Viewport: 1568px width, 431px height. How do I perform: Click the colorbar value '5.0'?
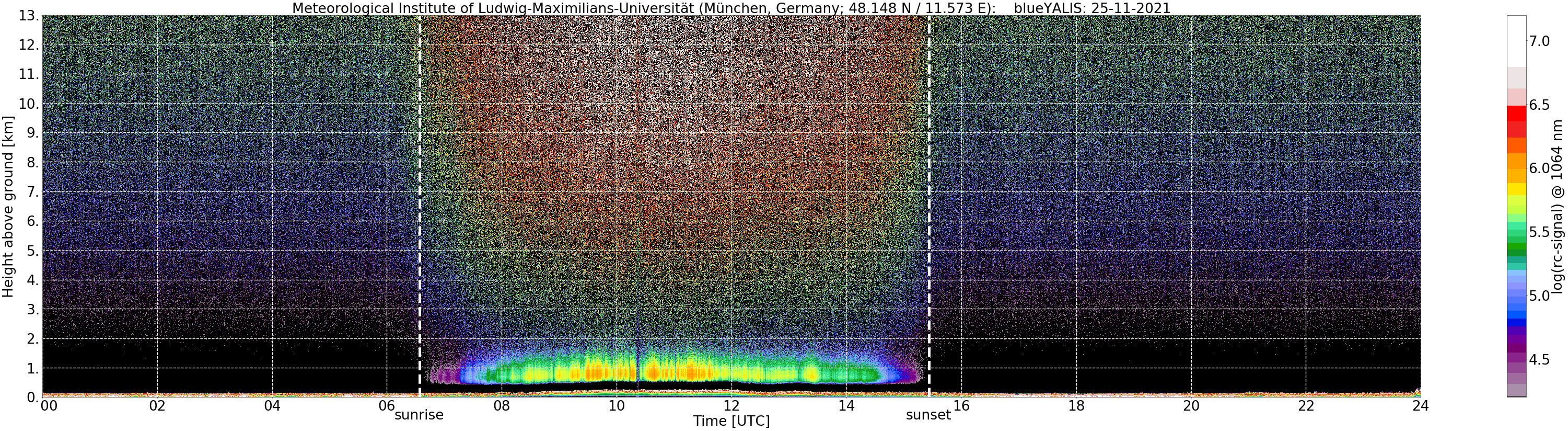pos(1539,296)
